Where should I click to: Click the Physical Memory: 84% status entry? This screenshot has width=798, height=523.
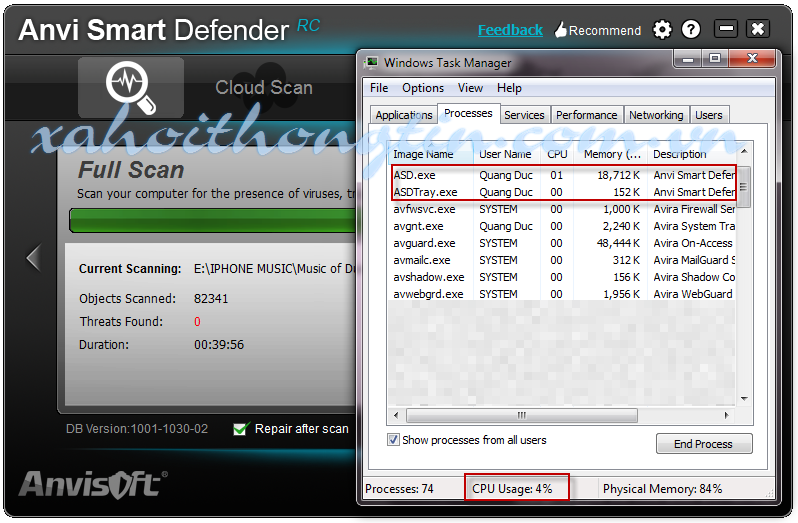[x=662, y=489]
